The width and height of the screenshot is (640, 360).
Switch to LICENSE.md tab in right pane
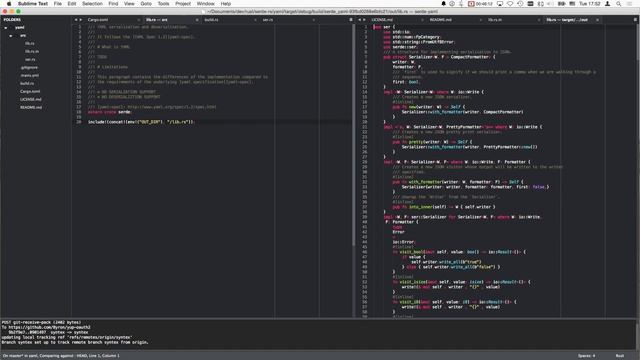click(x=382, y=20)
